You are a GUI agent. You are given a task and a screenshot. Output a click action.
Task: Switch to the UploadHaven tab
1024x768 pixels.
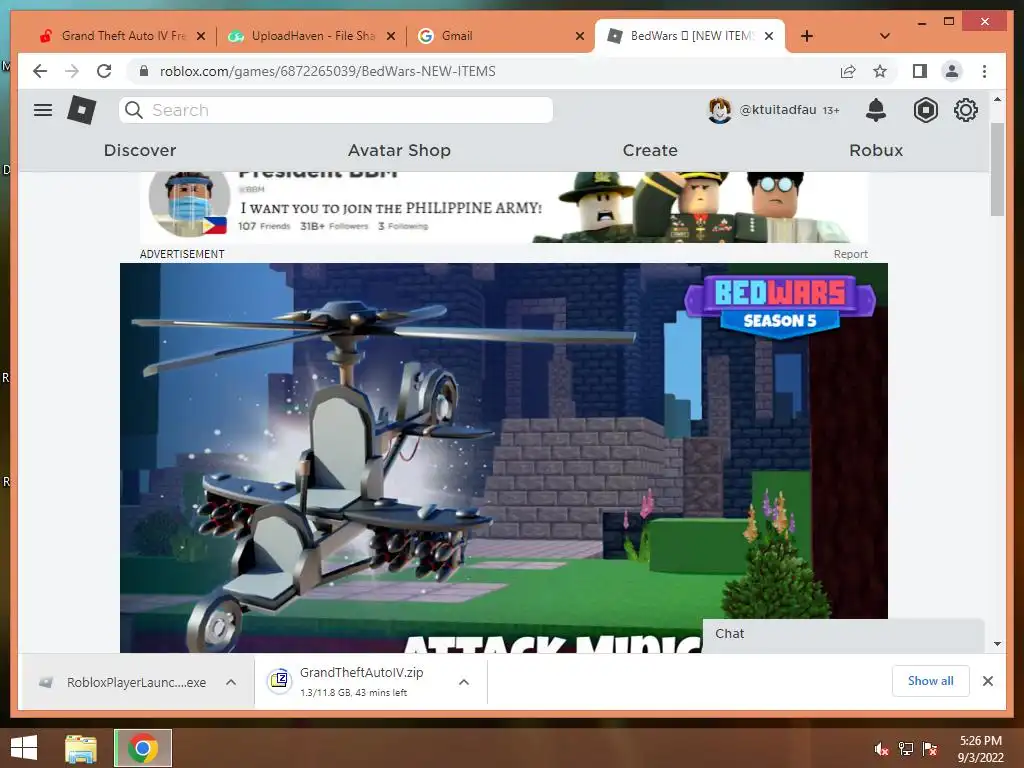point(312,36)
